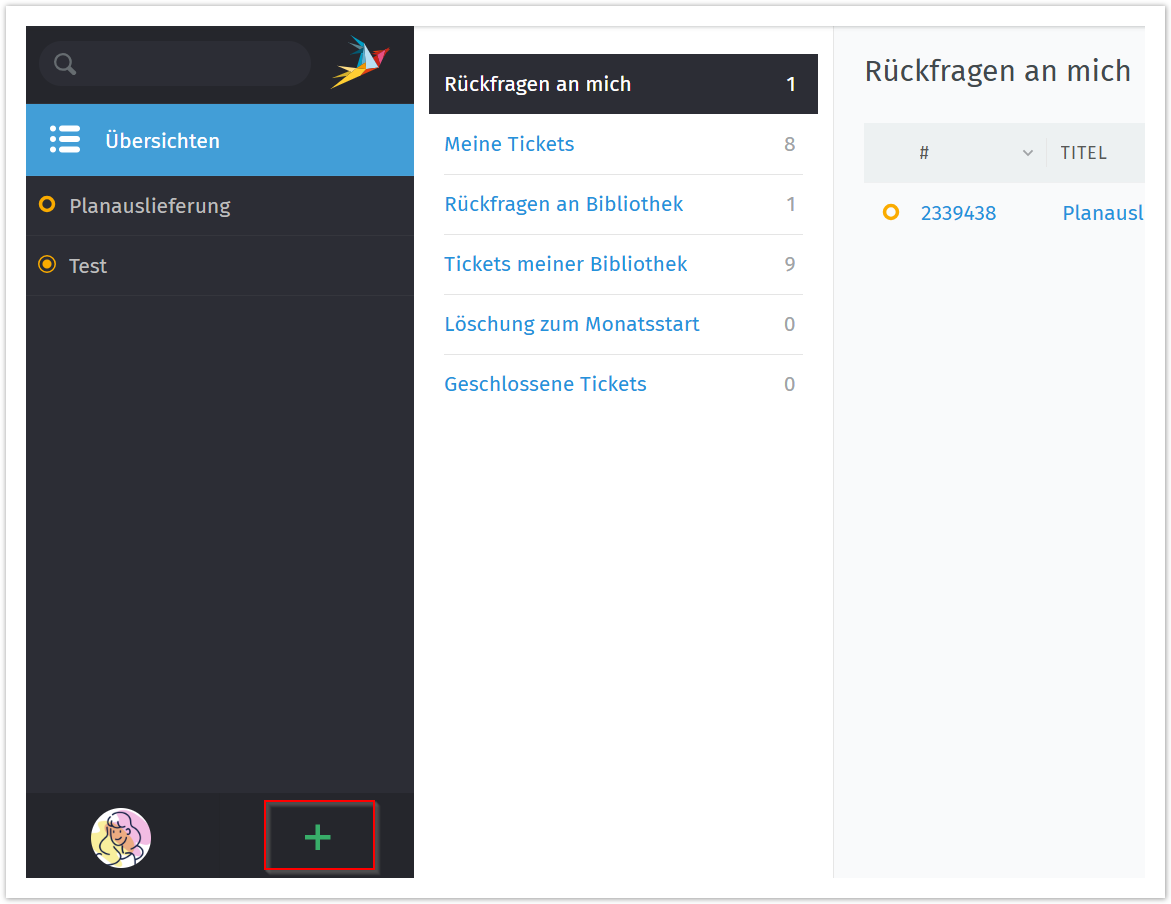Click the green plus new-ticket icon

click(318, 837)
